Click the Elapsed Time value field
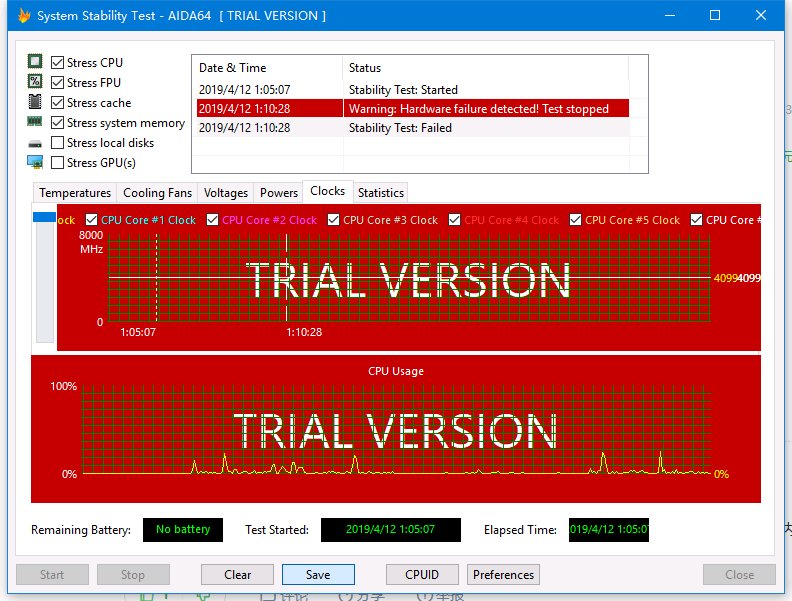Screen dimensions: 792x601 [609, 530]
